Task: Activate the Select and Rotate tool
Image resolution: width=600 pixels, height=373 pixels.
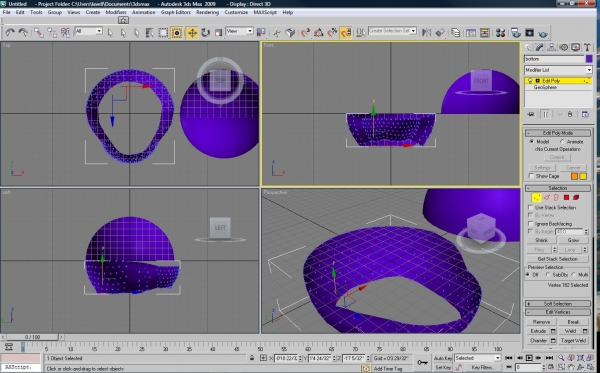Action: click(205, 33)
